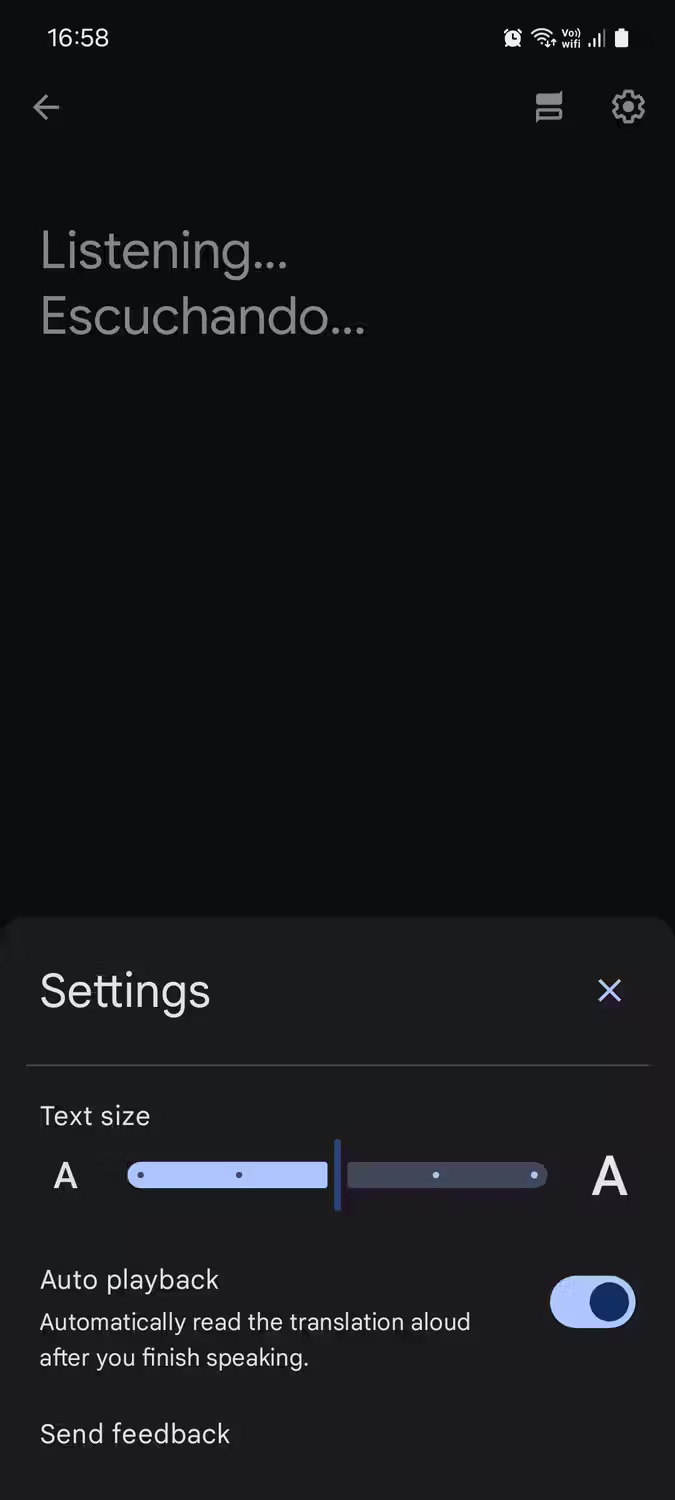This screenshot has height=1500, width=675.
Task: Open Send feedback
Action: pyautogui.click(x=135, y=1433)
